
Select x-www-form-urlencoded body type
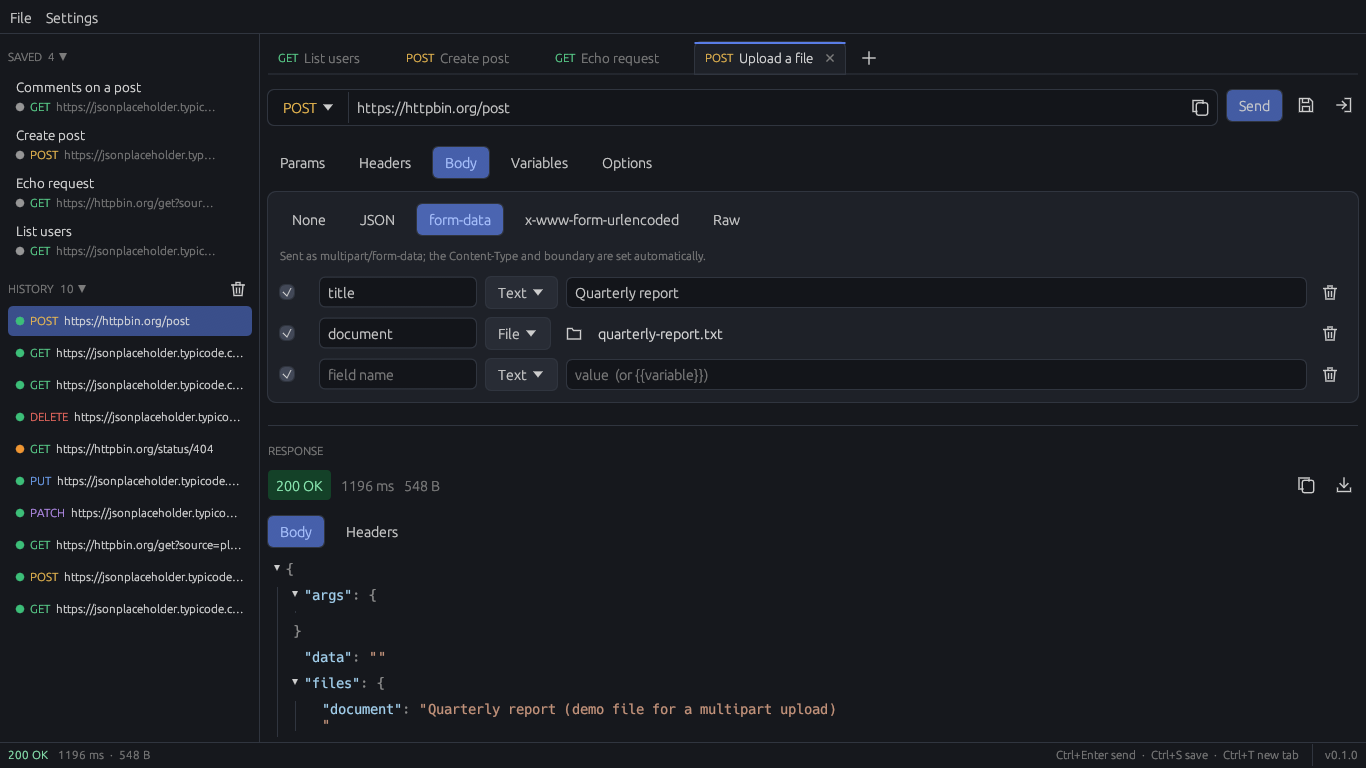click(x=602, y=220)
